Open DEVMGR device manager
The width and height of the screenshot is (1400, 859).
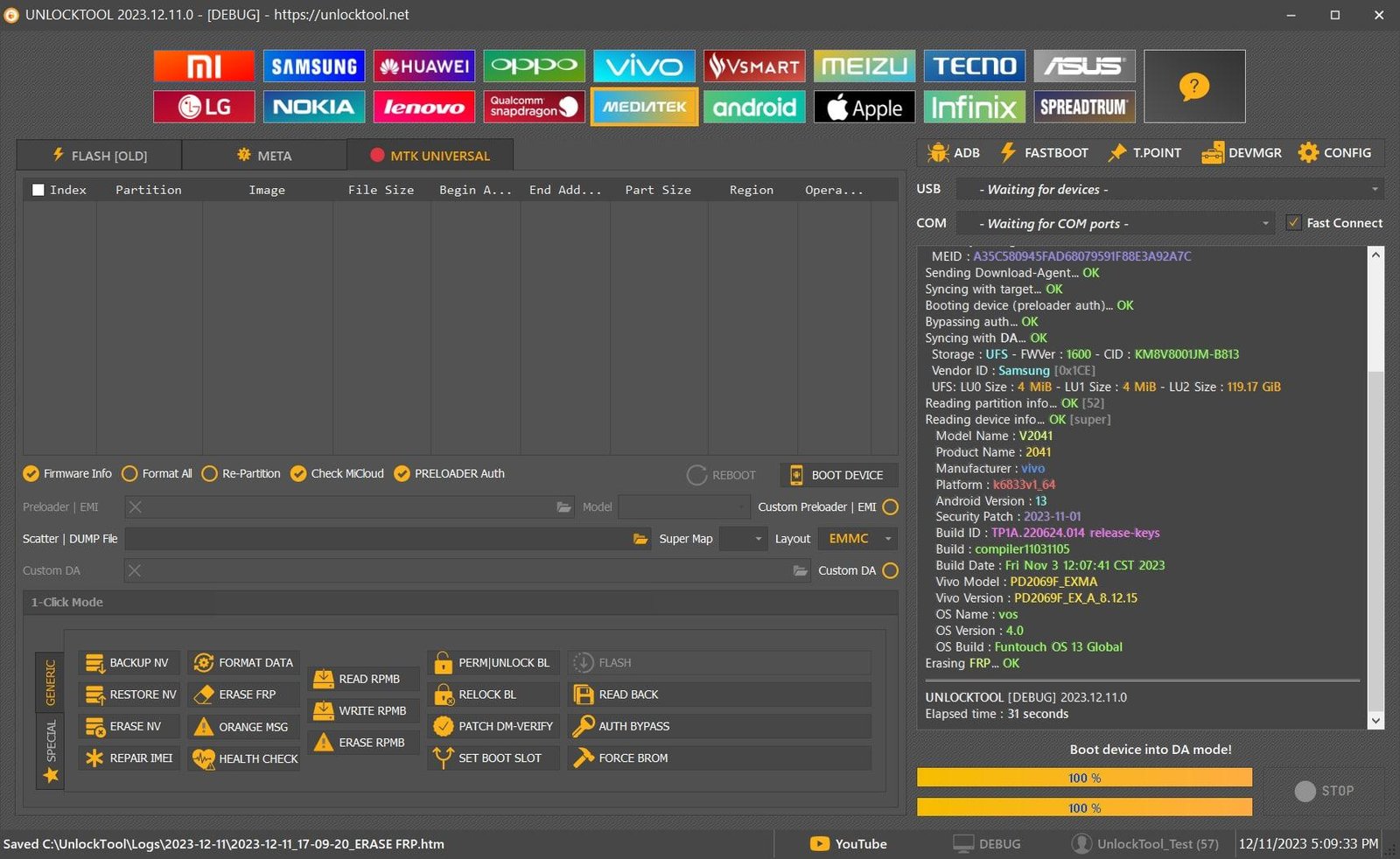coord(1242,152)
